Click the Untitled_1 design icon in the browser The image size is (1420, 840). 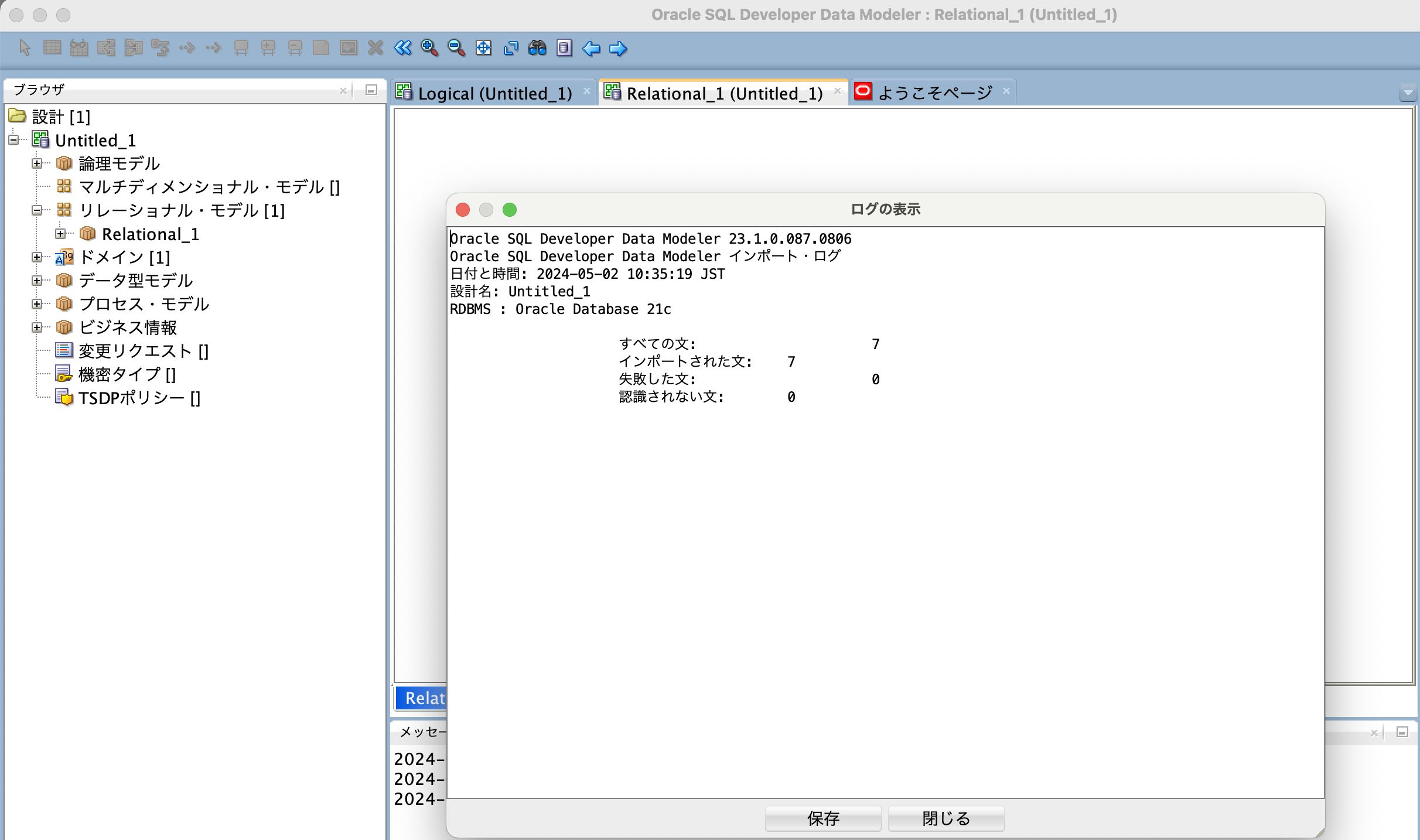click(x=40, y=140)
